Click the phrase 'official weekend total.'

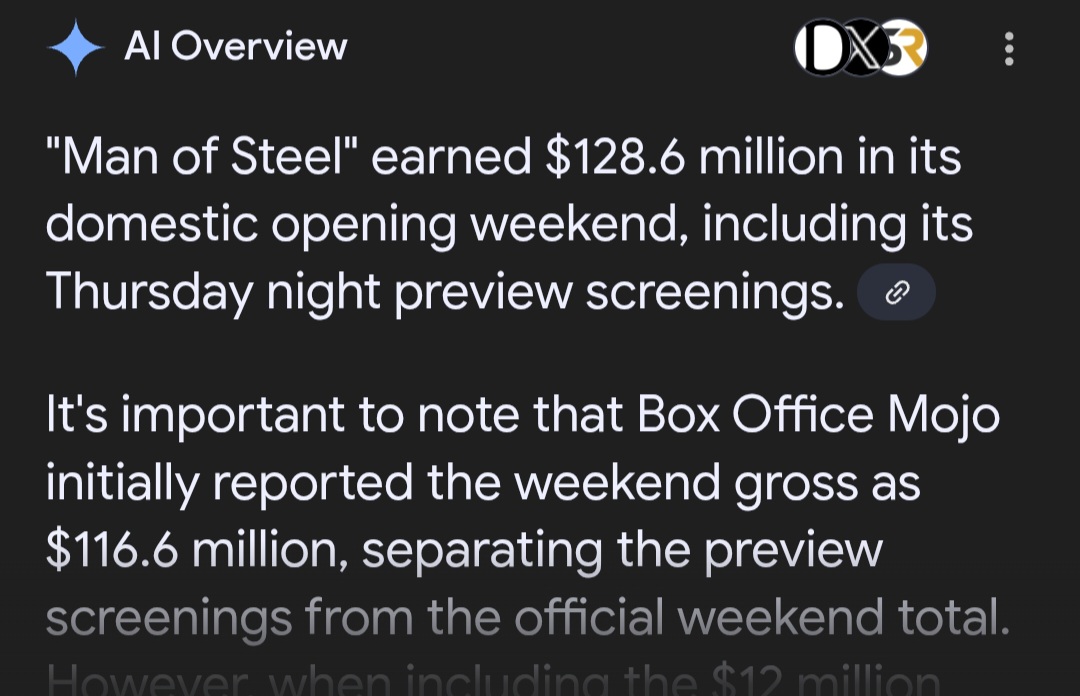(x=762, y=617)
